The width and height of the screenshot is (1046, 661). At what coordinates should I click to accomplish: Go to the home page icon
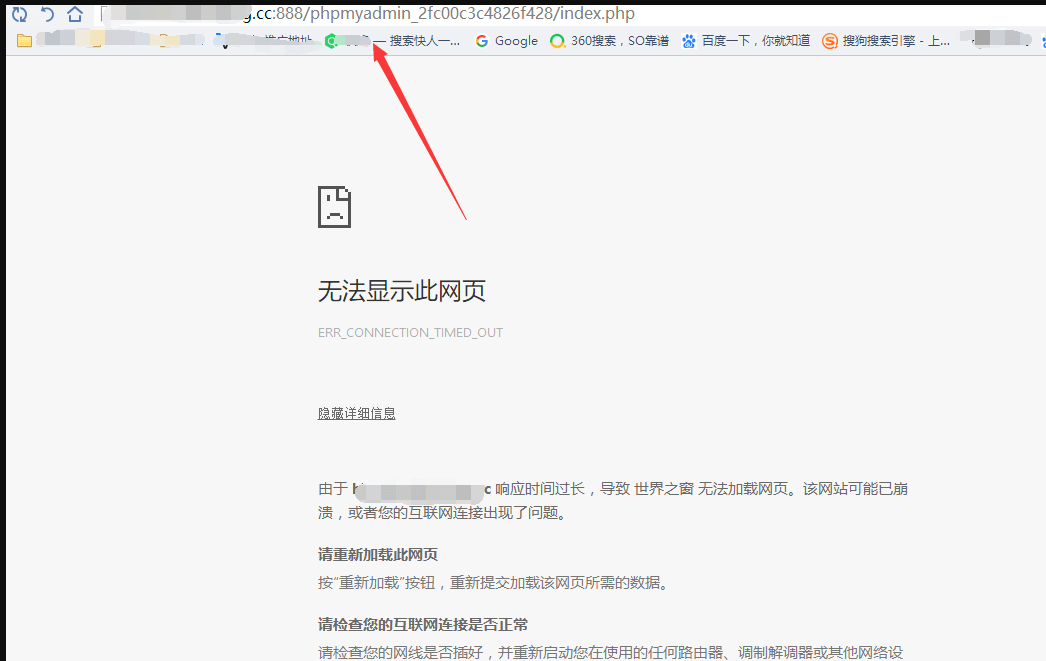75,14
